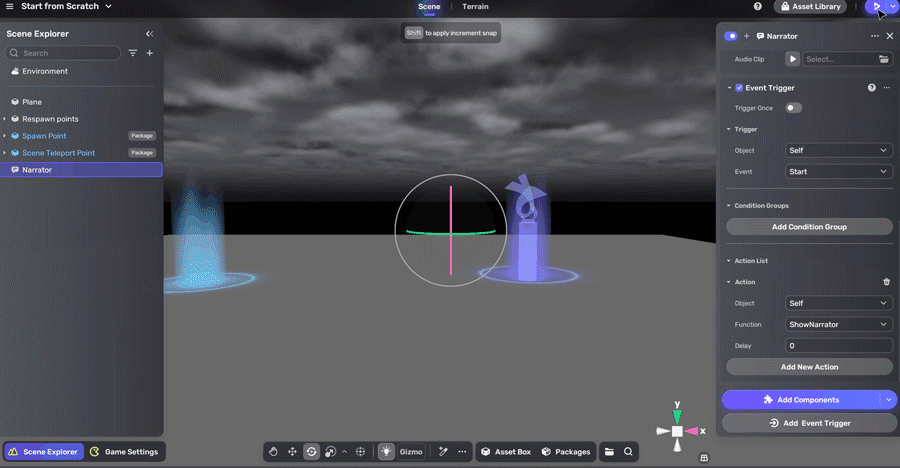Open filter options in Scene Explorer

133,53
